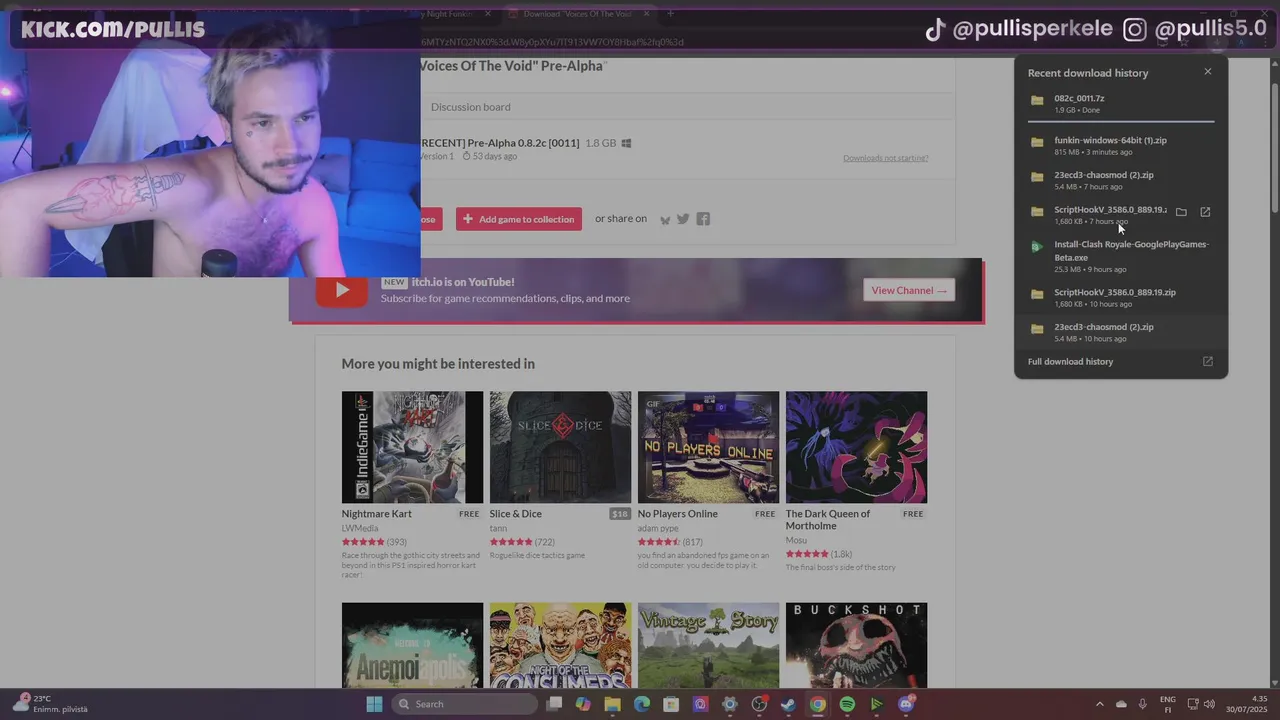
Task: Open Task View on the taskbar
Action: [554, 704]
